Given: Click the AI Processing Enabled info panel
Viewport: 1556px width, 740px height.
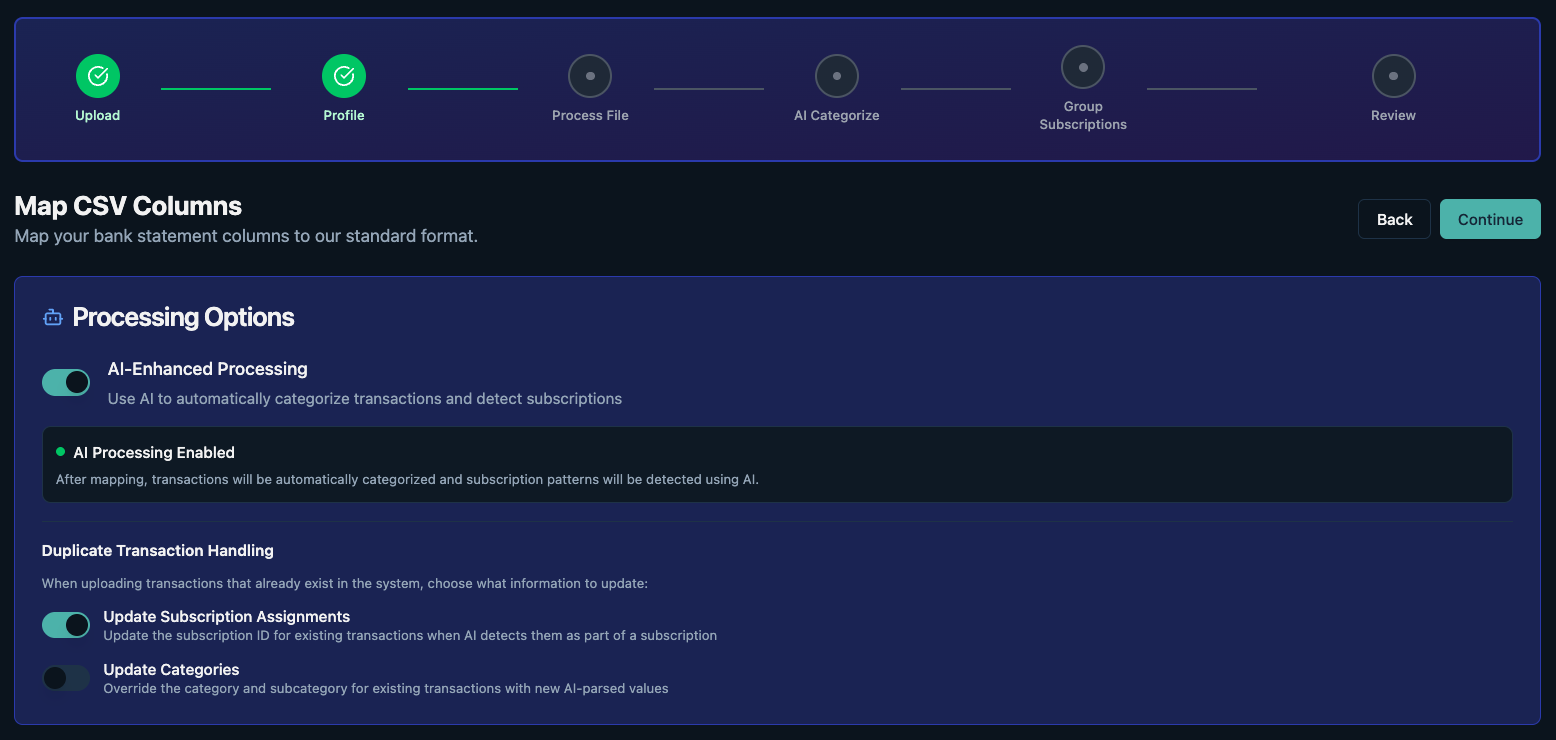Looking at the screenshot, I should click(778, 464).
